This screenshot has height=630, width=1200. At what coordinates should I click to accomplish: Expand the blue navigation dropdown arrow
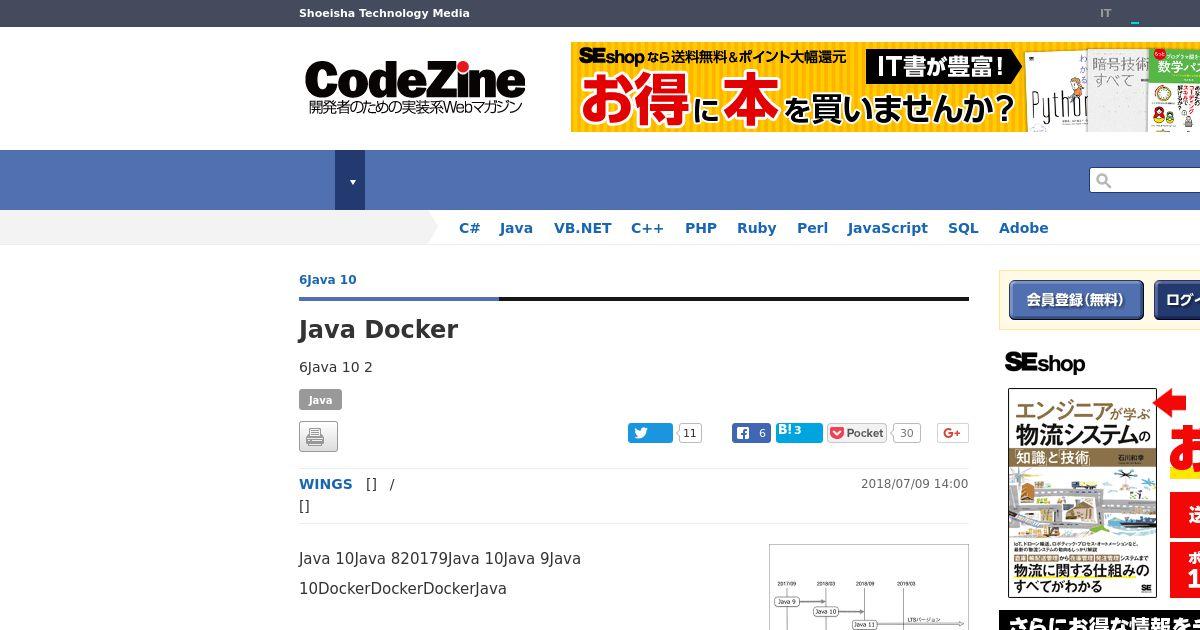click(350, 180)
